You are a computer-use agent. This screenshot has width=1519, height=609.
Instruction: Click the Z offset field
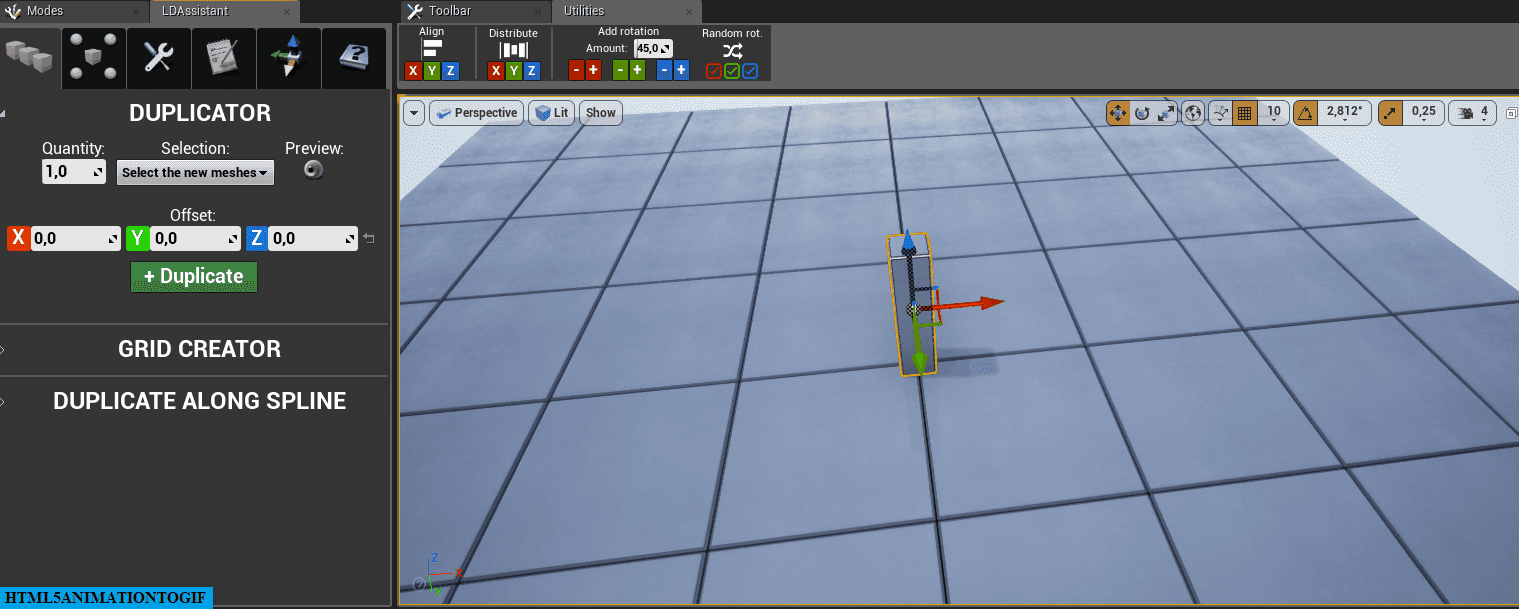point(313,238)
